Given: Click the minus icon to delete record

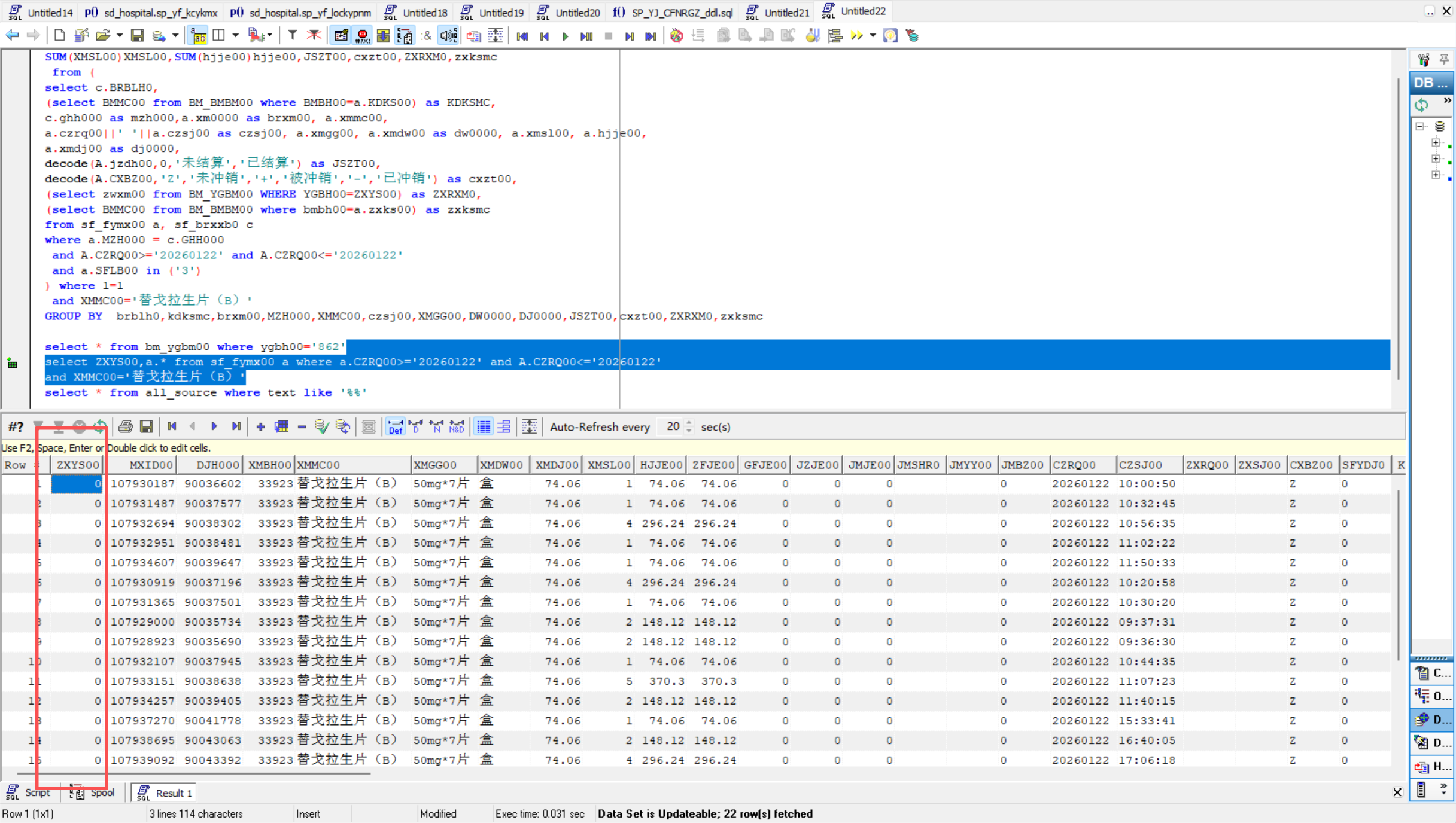Looking at the screenshot, I should click(x=302, y=426).
